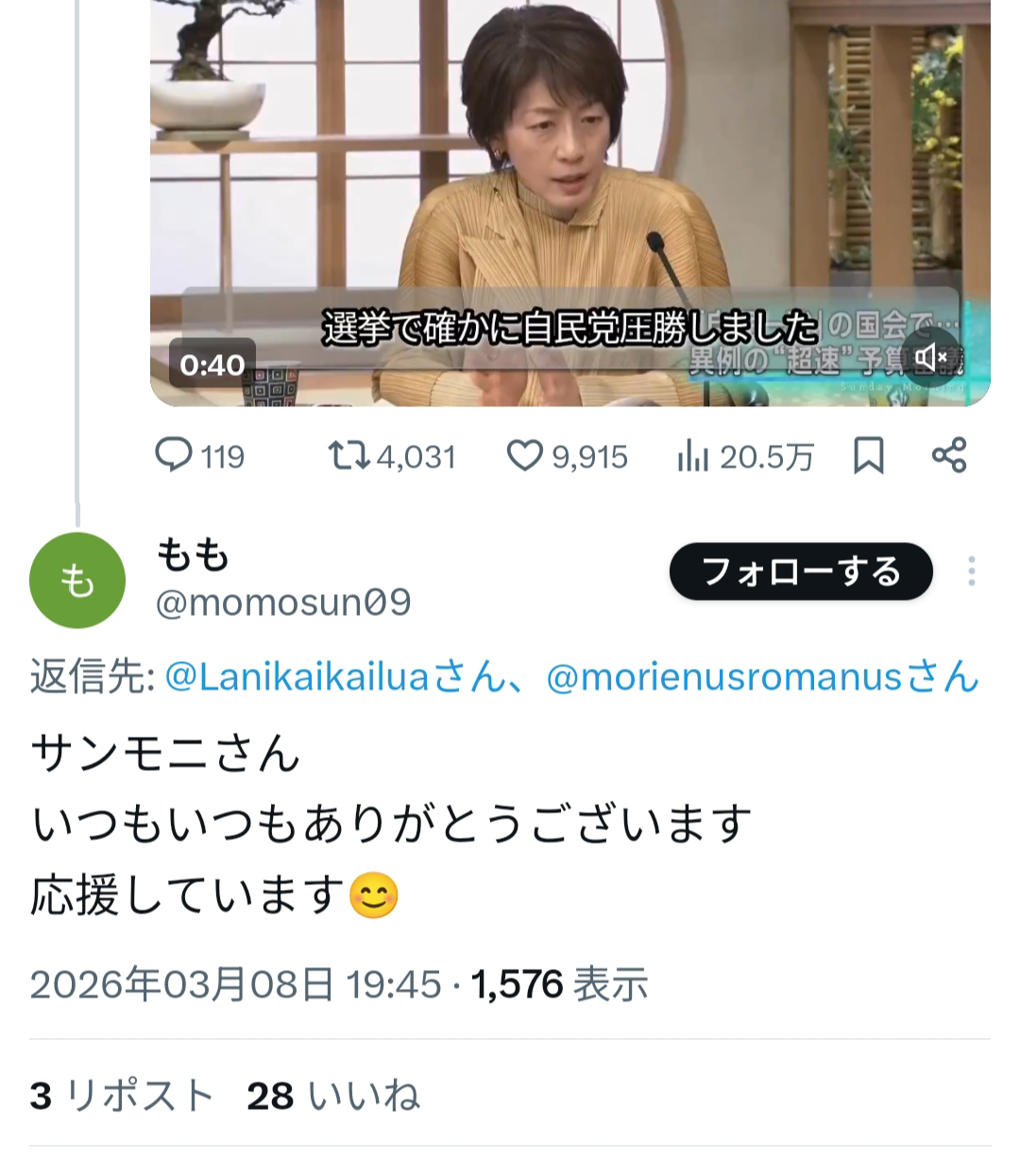View the 3 リポスト list
The image size is (1020, 1176).
pos(122,1096)
